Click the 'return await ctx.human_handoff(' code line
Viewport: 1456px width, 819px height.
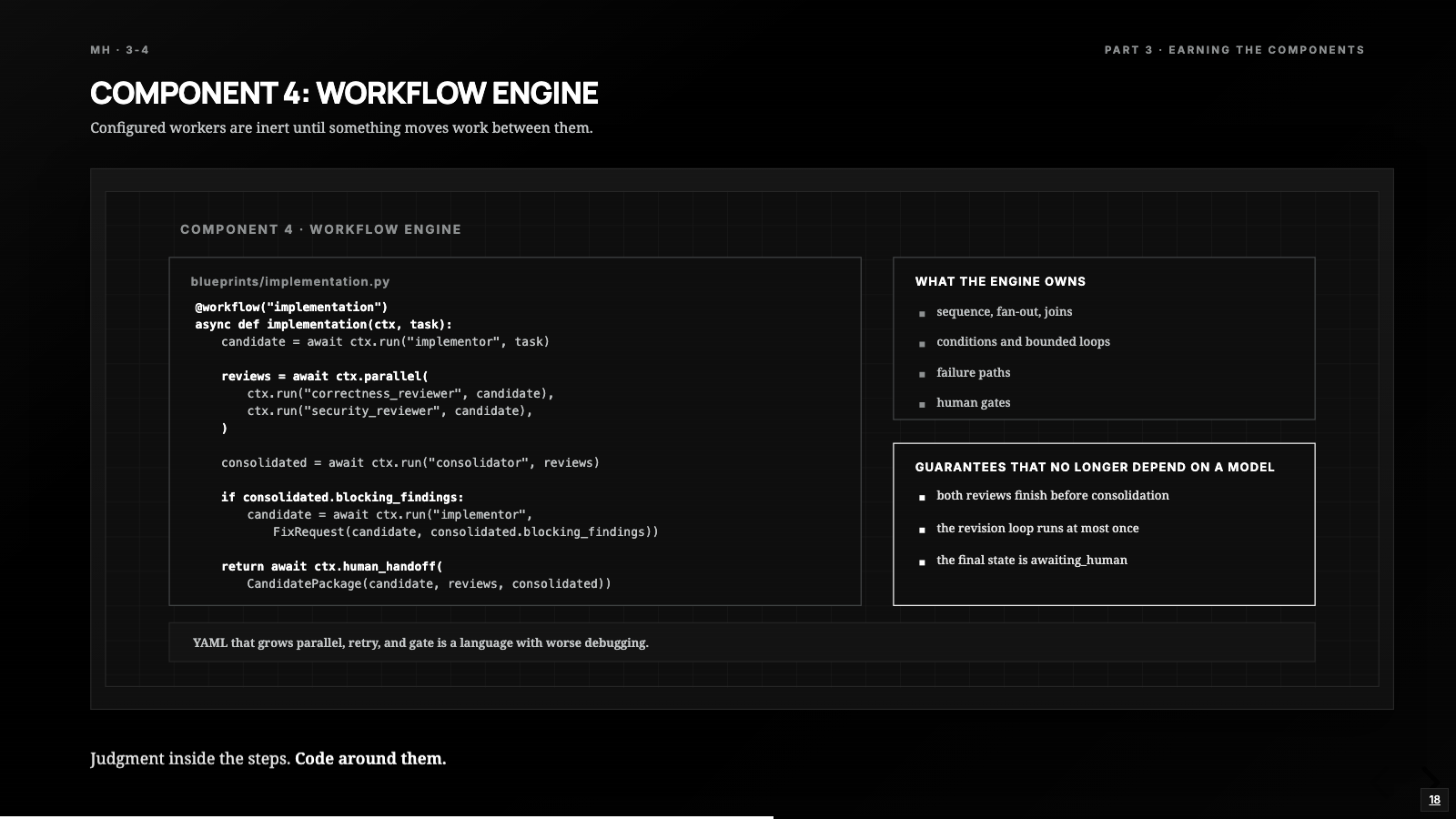(332, 566)
